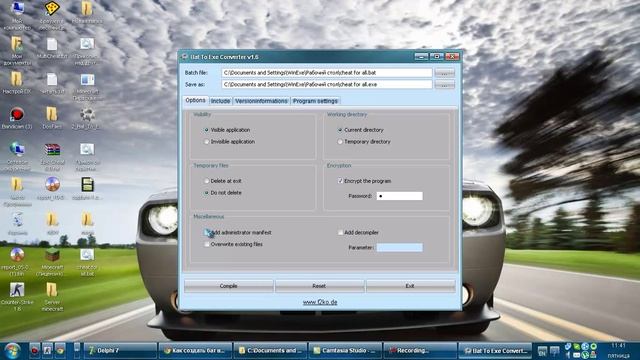
Task: Switch to Recording... taskbar window
Action: tap(420, 351)
